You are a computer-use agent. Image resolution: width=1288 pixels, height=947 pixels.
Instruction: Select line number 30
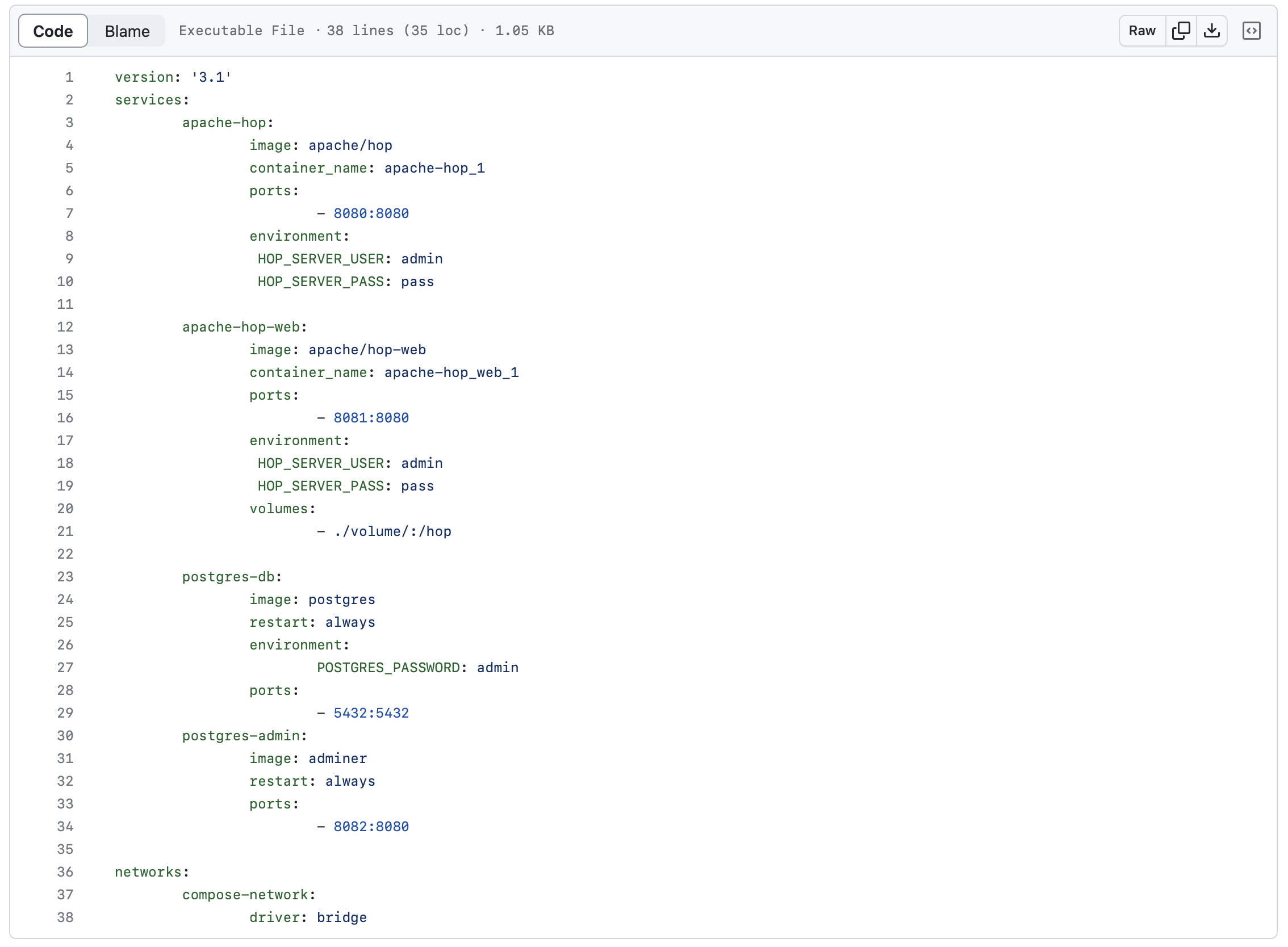pos(65,735)
